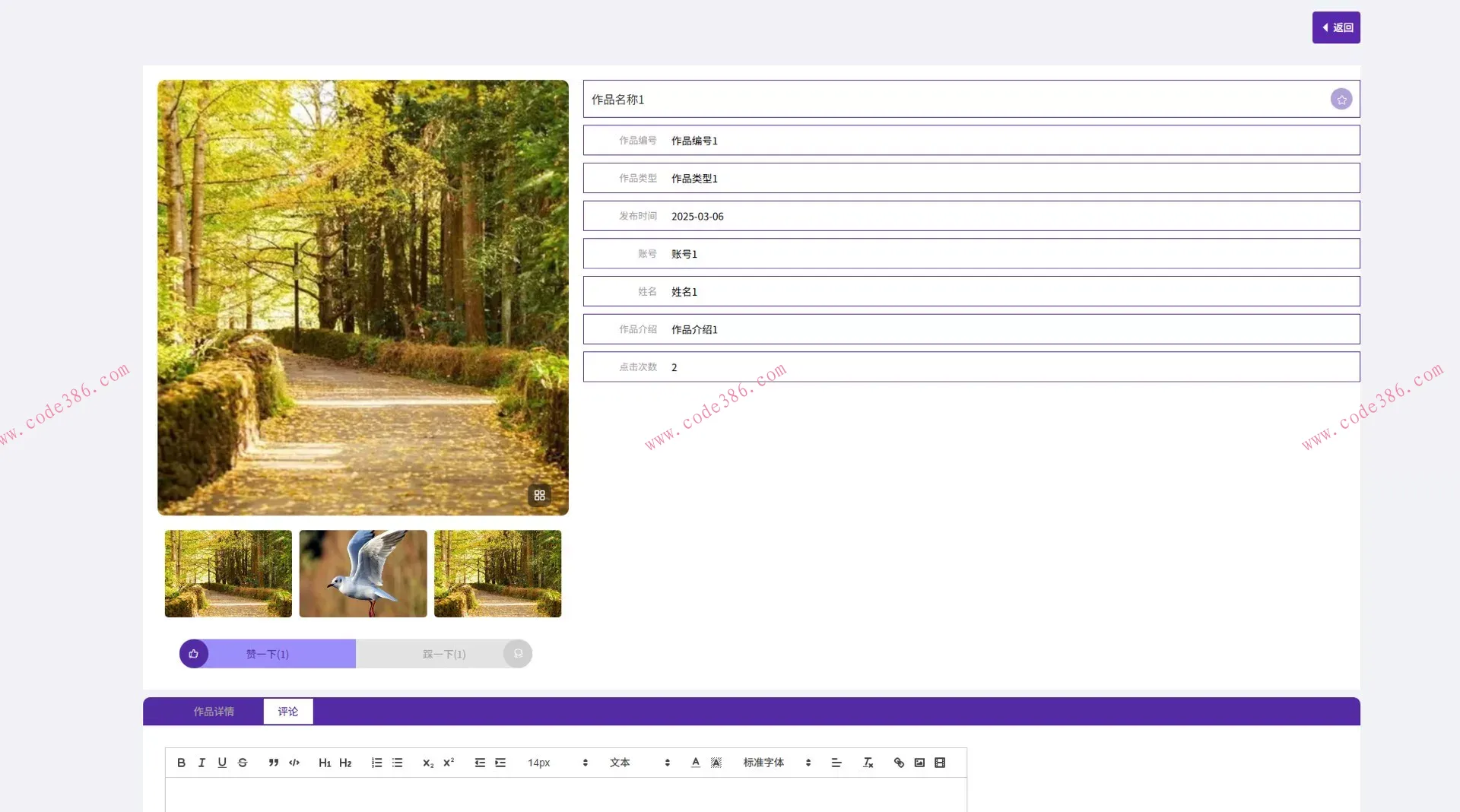Image resolution: width=1460 pixels, height=812 pixels.
Task: Open the font color picker
Action: (x=696, y=763)
